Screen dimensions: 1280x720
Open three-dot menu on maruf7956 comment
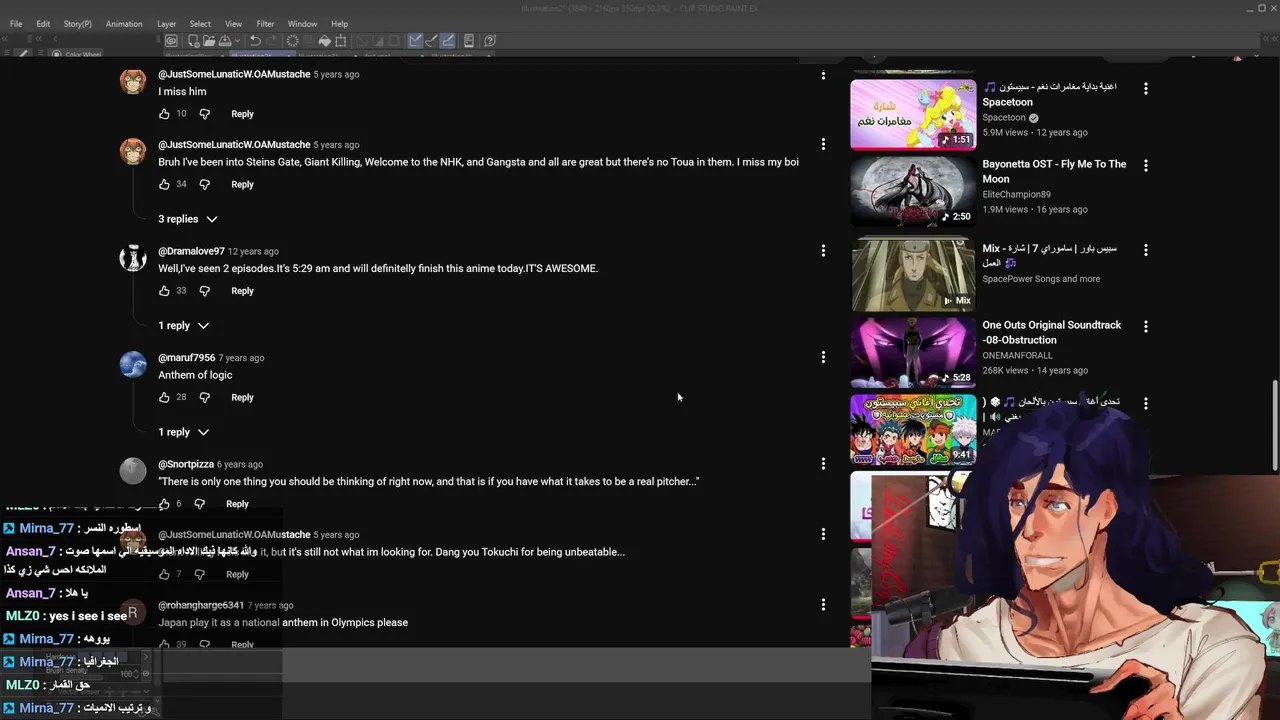(x=823, y=357)
